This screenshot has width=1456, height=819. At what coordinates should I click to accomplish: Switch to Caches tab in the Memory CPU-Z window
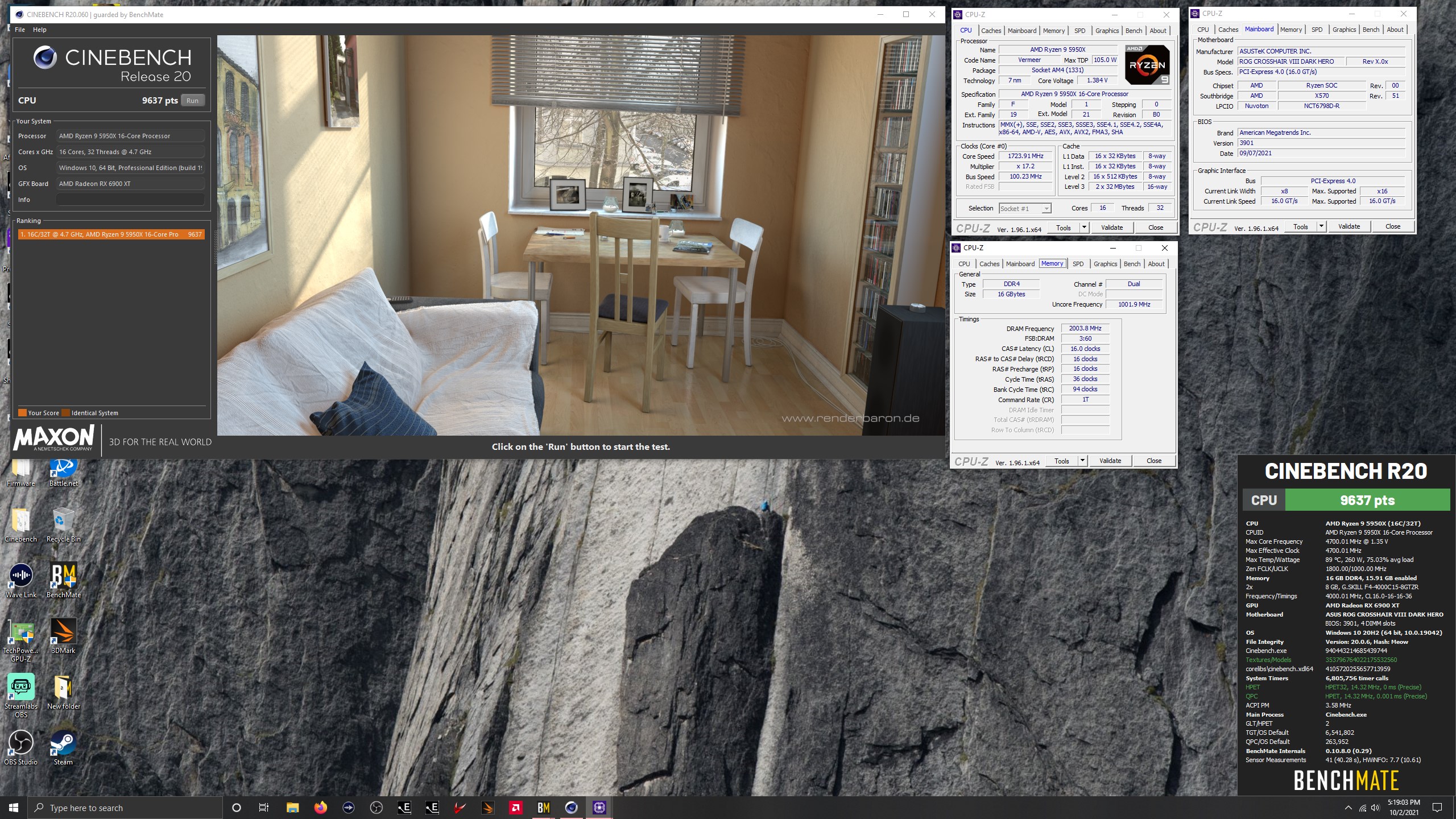989,264
